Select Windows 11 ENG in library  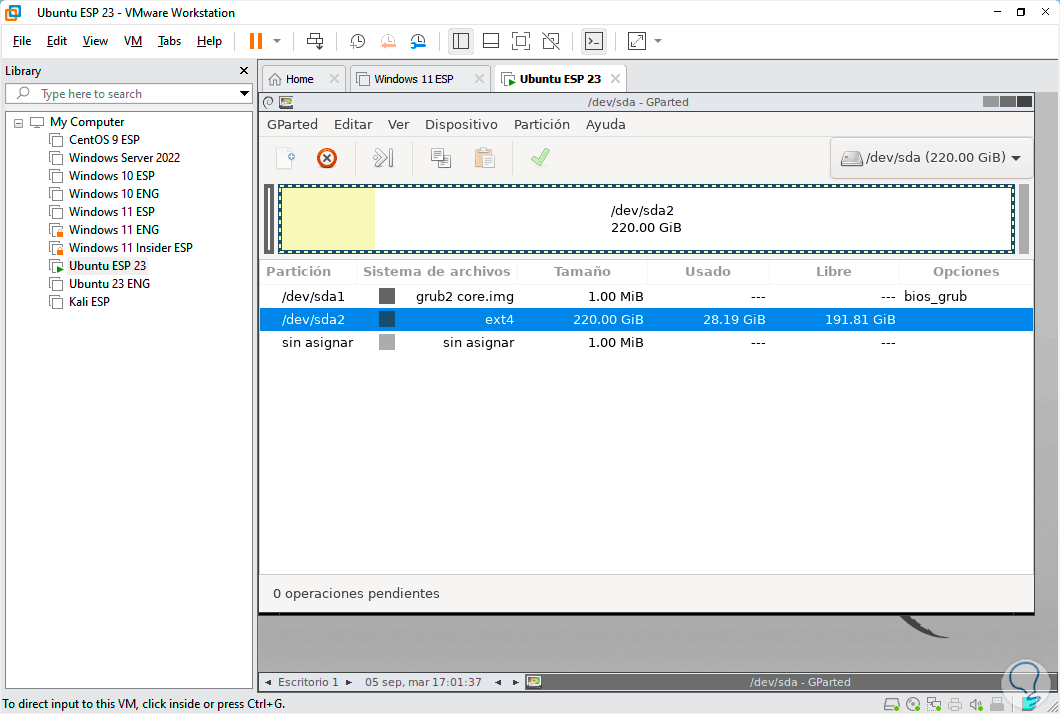(x=114, y=230)
